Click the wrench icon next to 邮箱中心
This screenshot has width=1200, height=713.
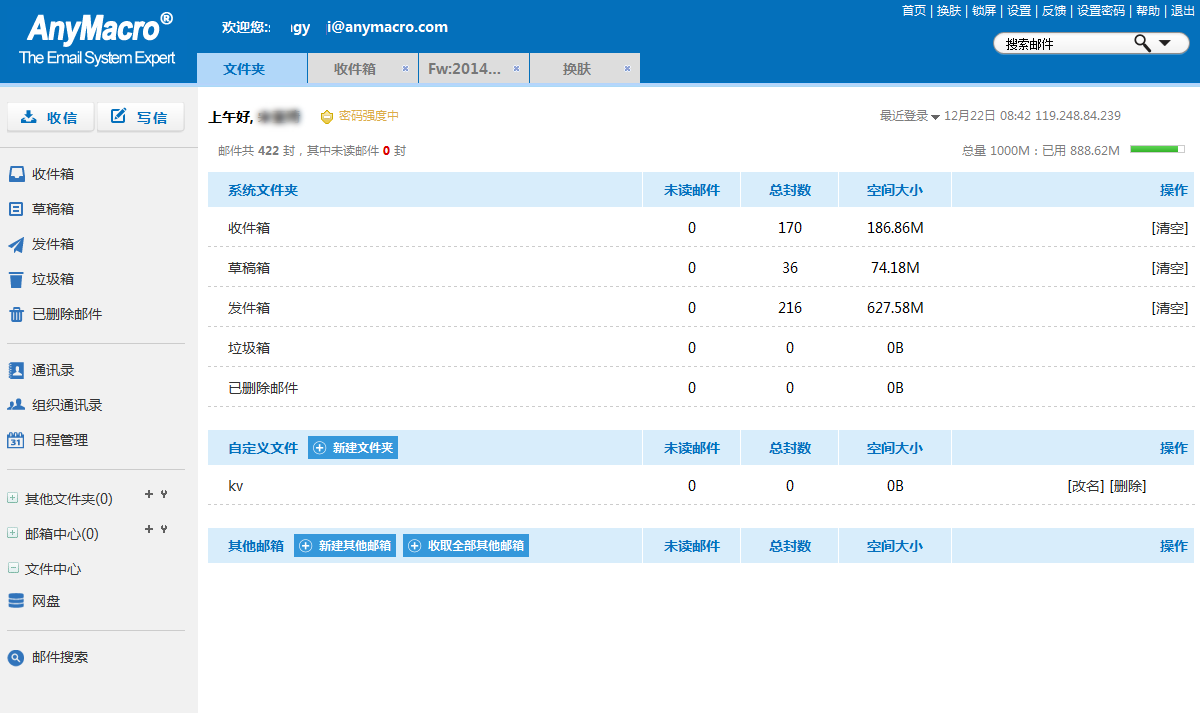click(x=164, y=529)
